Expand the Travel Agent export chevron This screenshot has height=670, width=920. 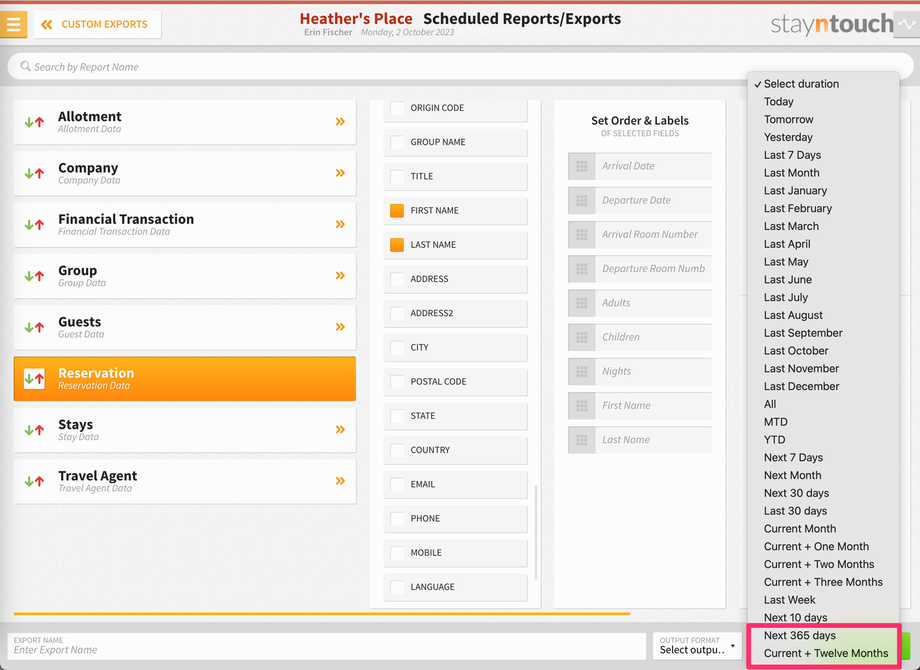(x=340, y=480)
